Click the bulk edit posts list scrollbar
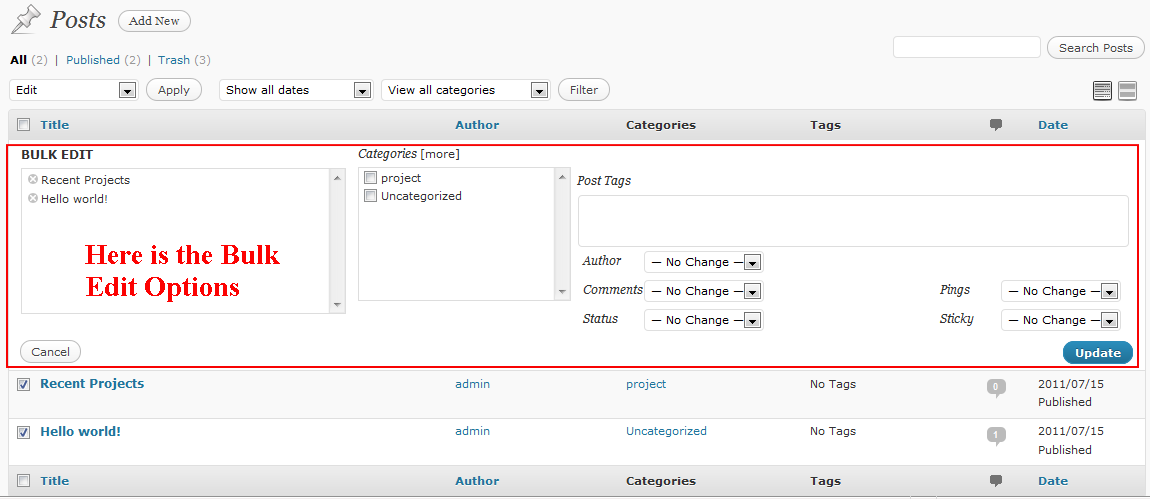The height and width of the screenshot is (499, 1150). coord(337,240)
